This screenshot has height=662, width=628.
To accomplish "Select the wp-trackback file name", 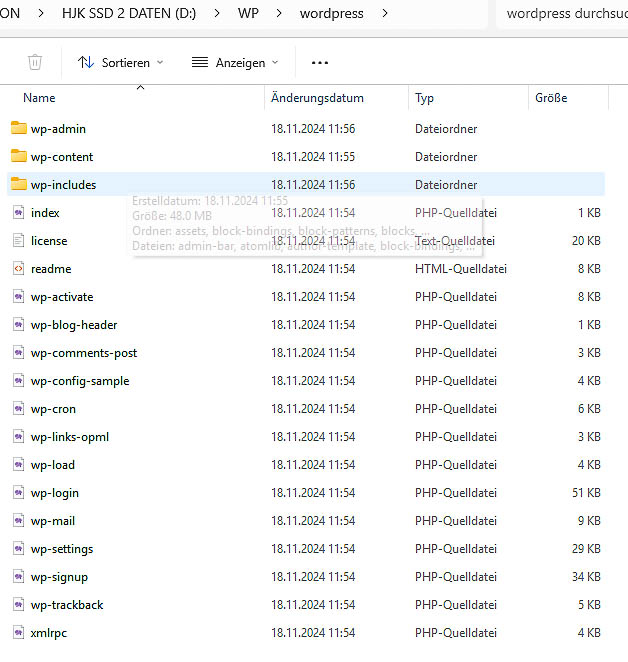I will [x=67, y=605].
